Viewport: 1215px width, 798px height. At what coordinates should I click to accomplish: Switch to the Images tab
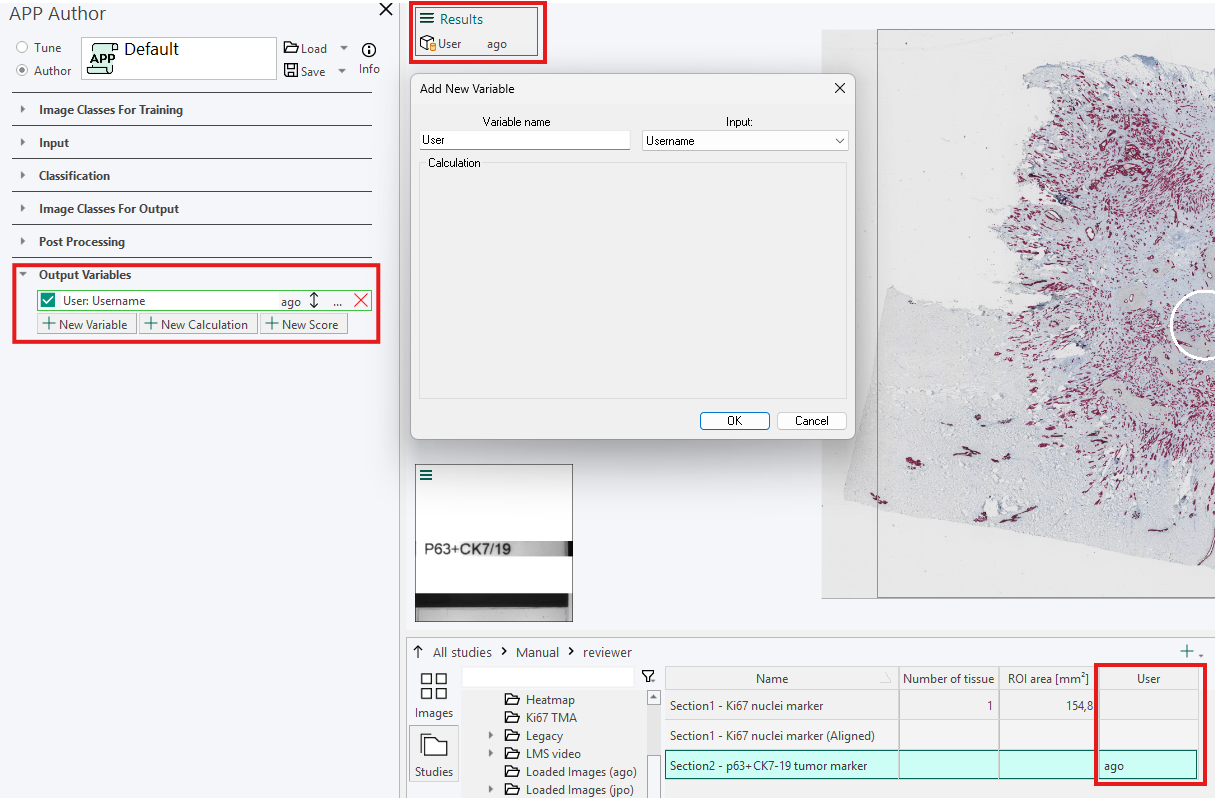[x=433, y=693]
